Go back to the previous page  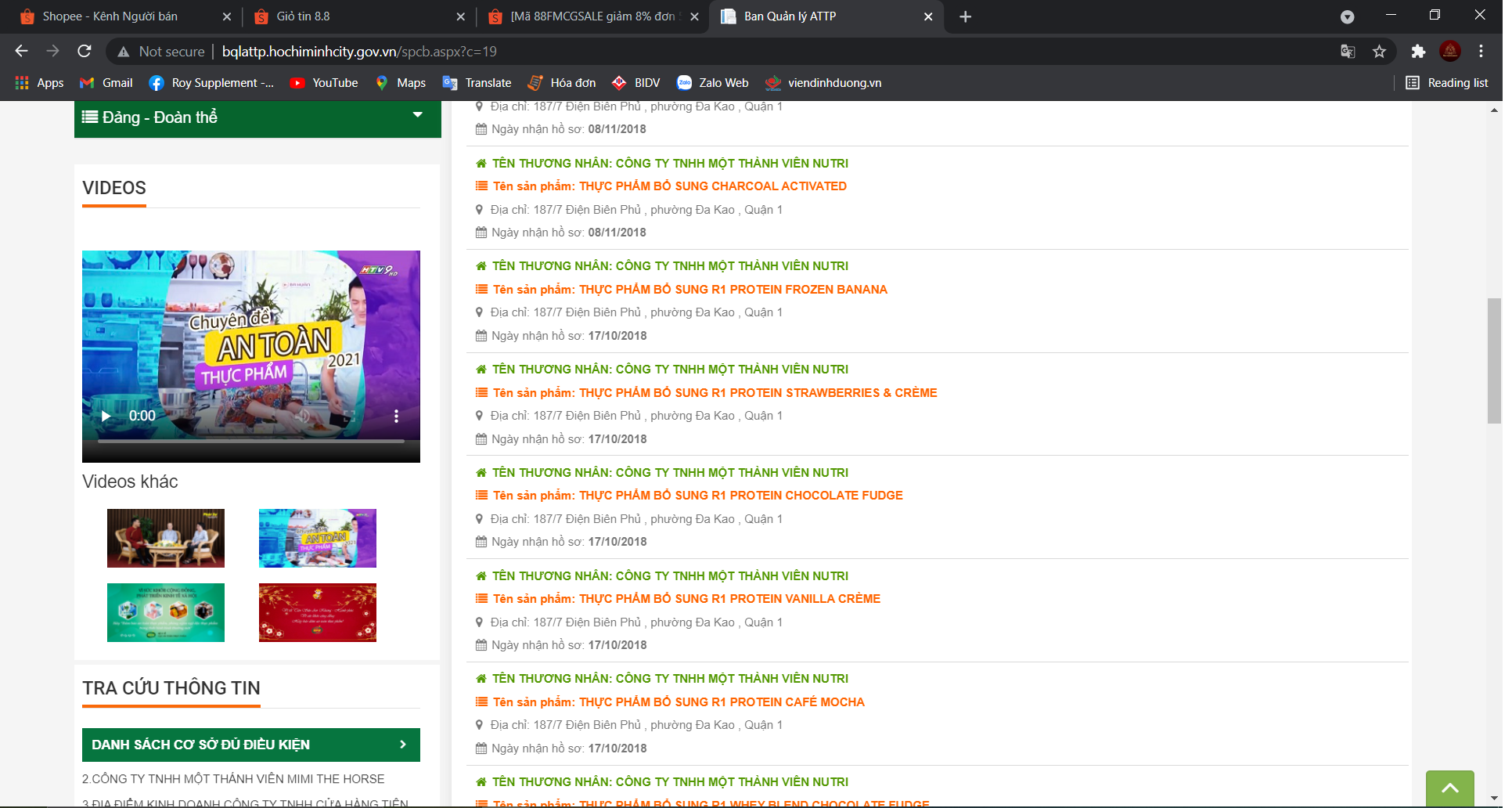coord(21,51)
